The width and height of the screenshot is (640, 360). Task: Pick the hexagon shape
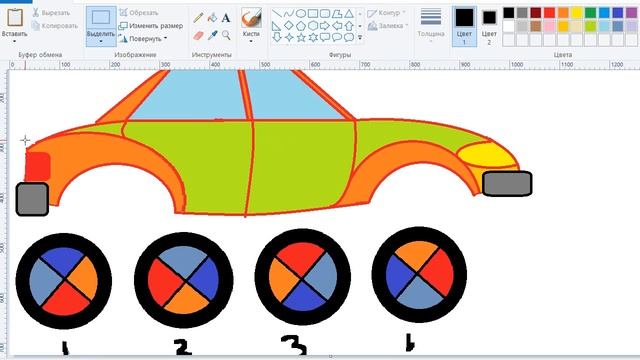click(x=313, y=26)
